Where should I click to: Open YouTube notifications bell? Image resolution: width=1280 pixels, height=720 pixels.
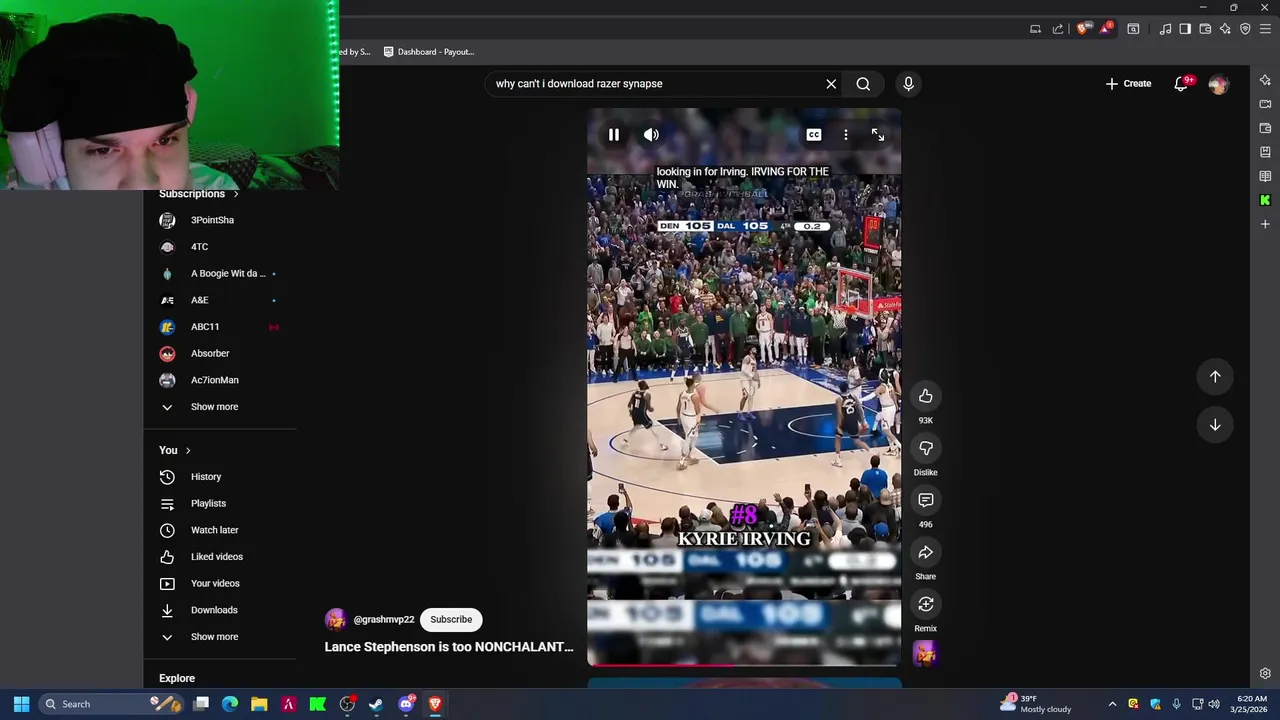point(1181,84)
